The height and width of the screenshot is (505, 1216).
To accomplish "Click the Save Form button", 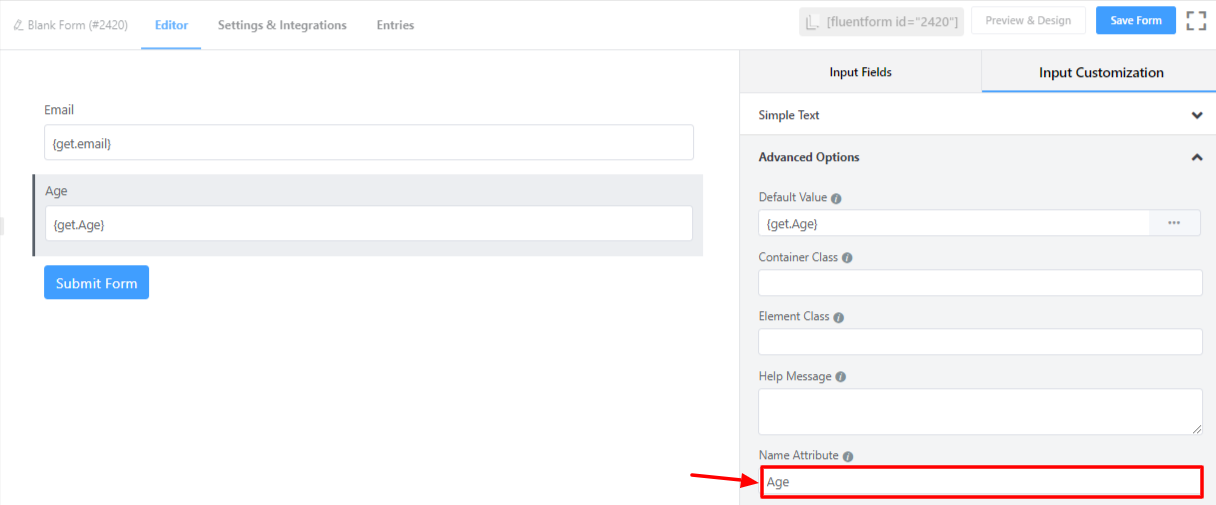I will 1135,21.
